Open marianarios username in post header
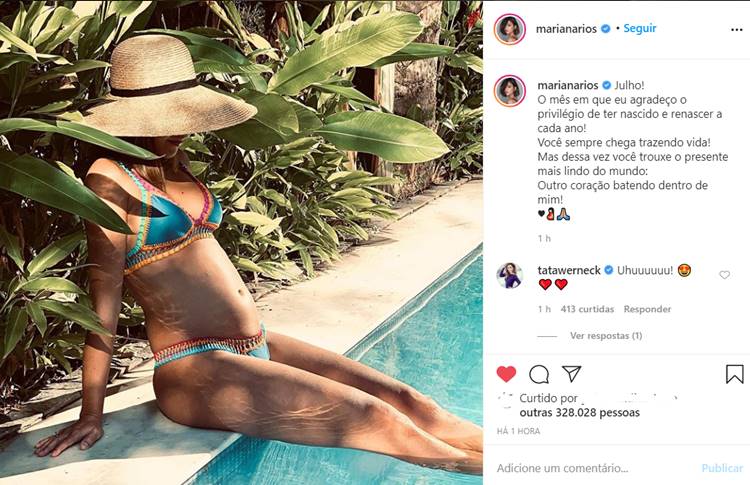Screen dimensions: 750x485 coord(566,29)
